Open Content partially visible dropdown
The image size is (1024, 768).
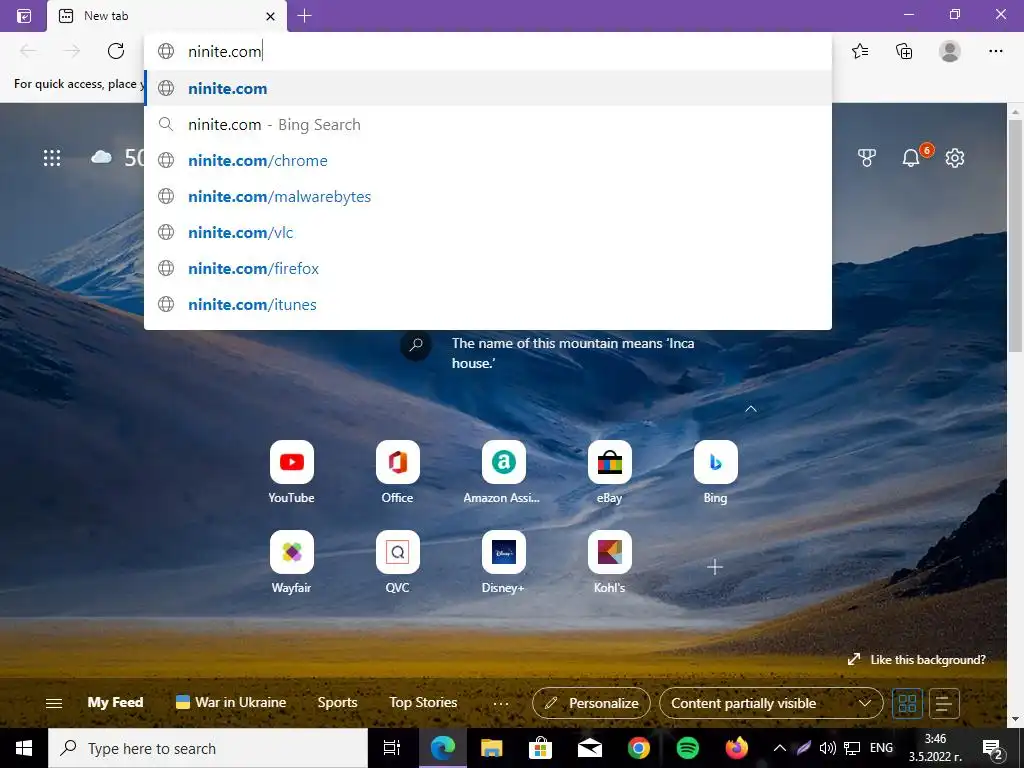point(771,703)
